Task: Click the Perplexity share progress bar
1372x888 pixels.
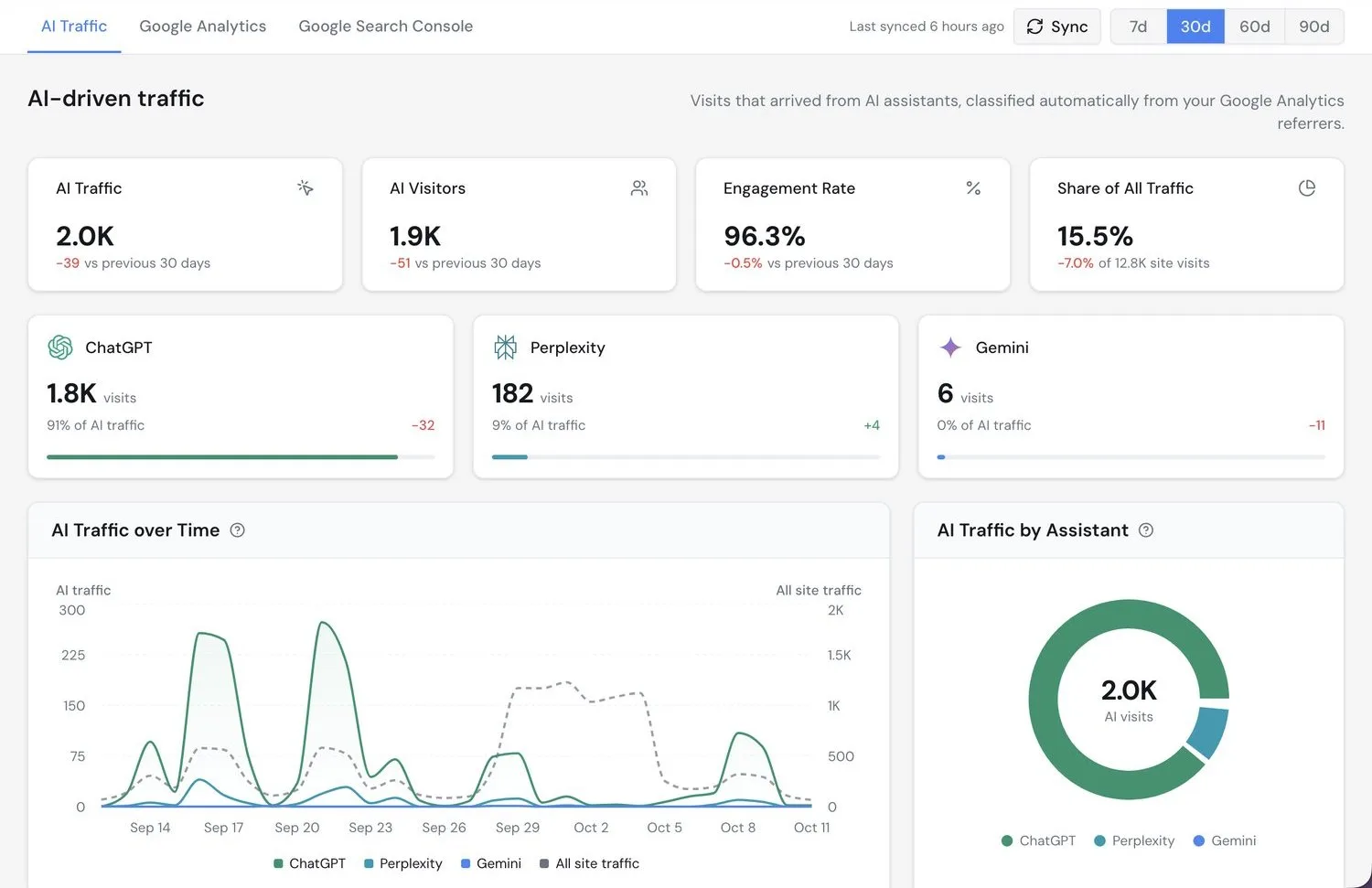Action: [686, 456]
